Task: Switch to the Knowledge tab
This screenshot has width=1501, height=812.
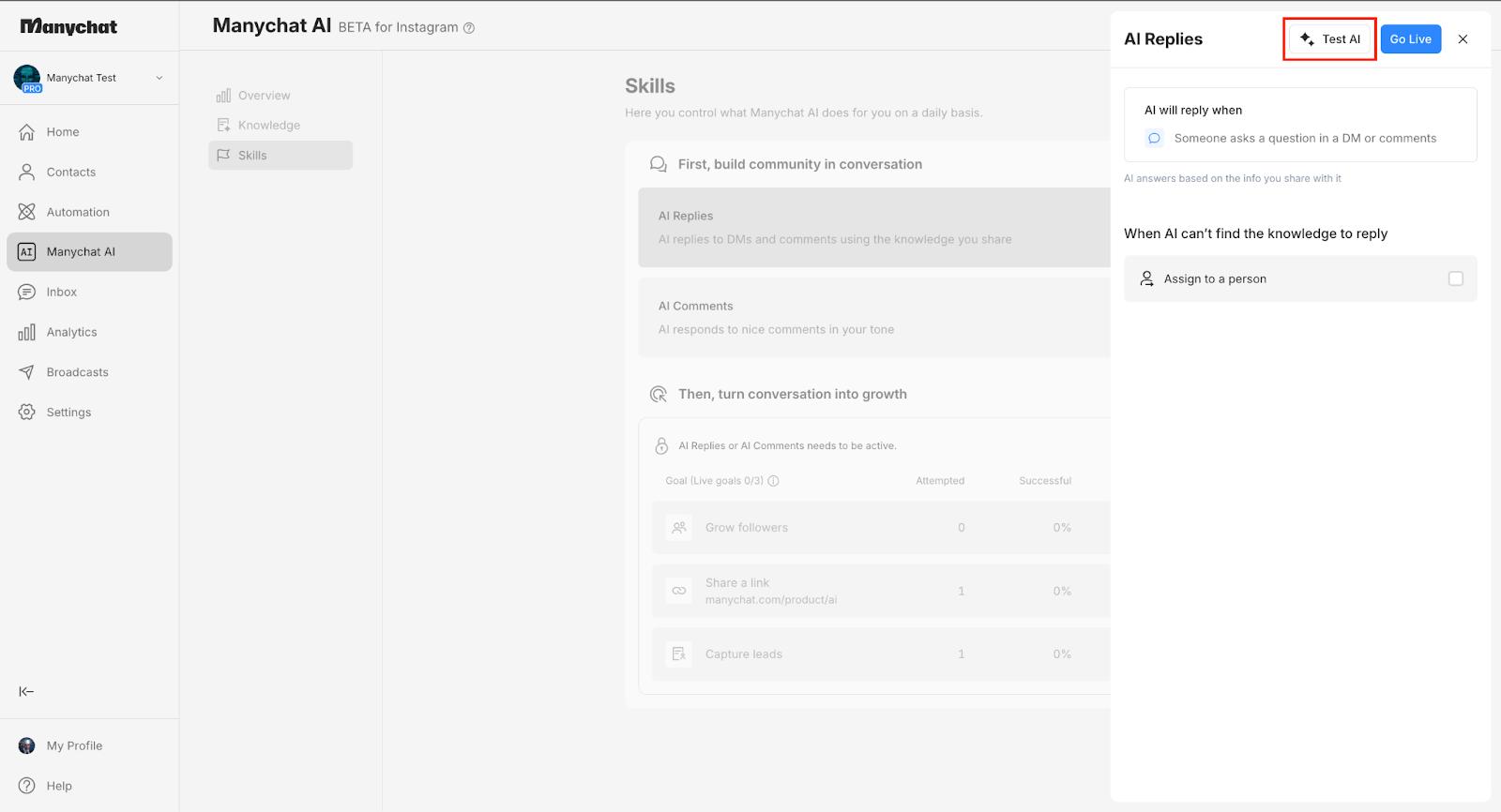Action: coord(268,126)
